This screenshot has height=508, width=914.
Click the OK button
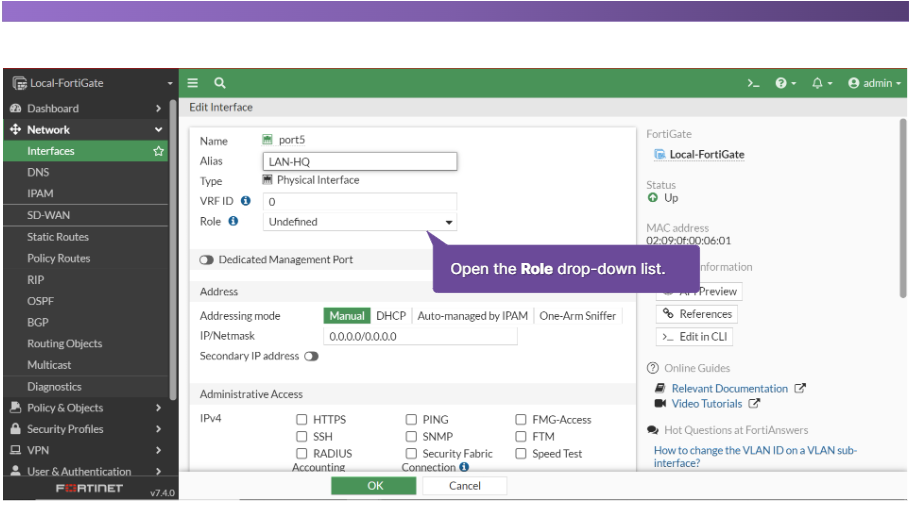[374, 485]
